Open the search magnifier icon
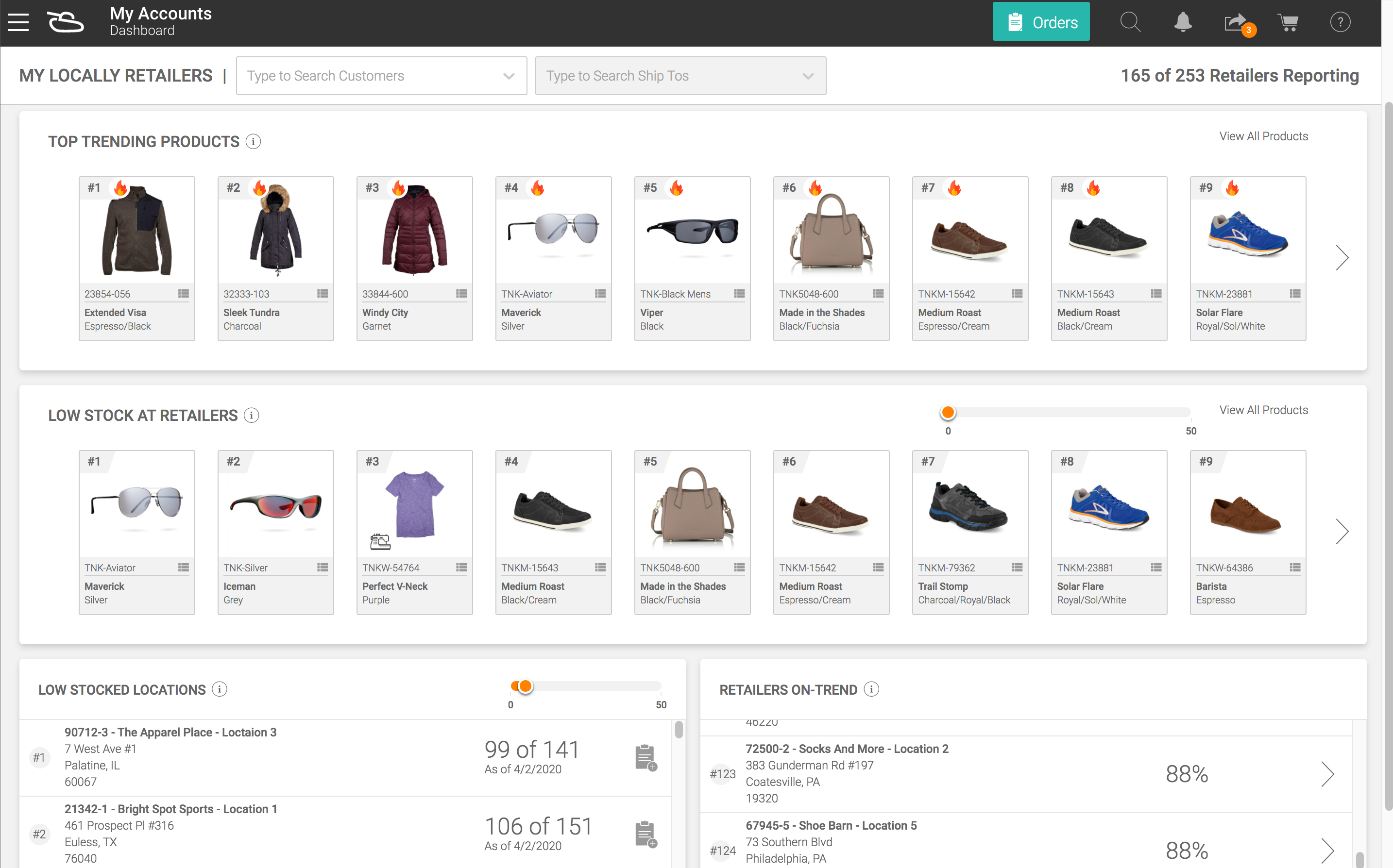Viewport: 1393px width, 868px height. coord(1130,22)
